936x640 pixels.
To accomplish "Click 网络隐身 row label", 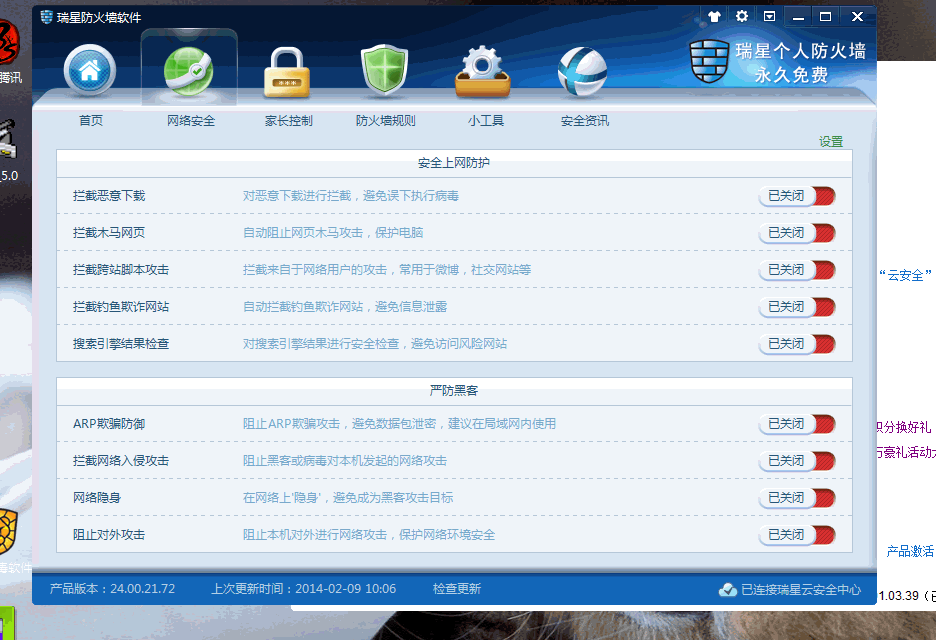I will coord(97,498).
